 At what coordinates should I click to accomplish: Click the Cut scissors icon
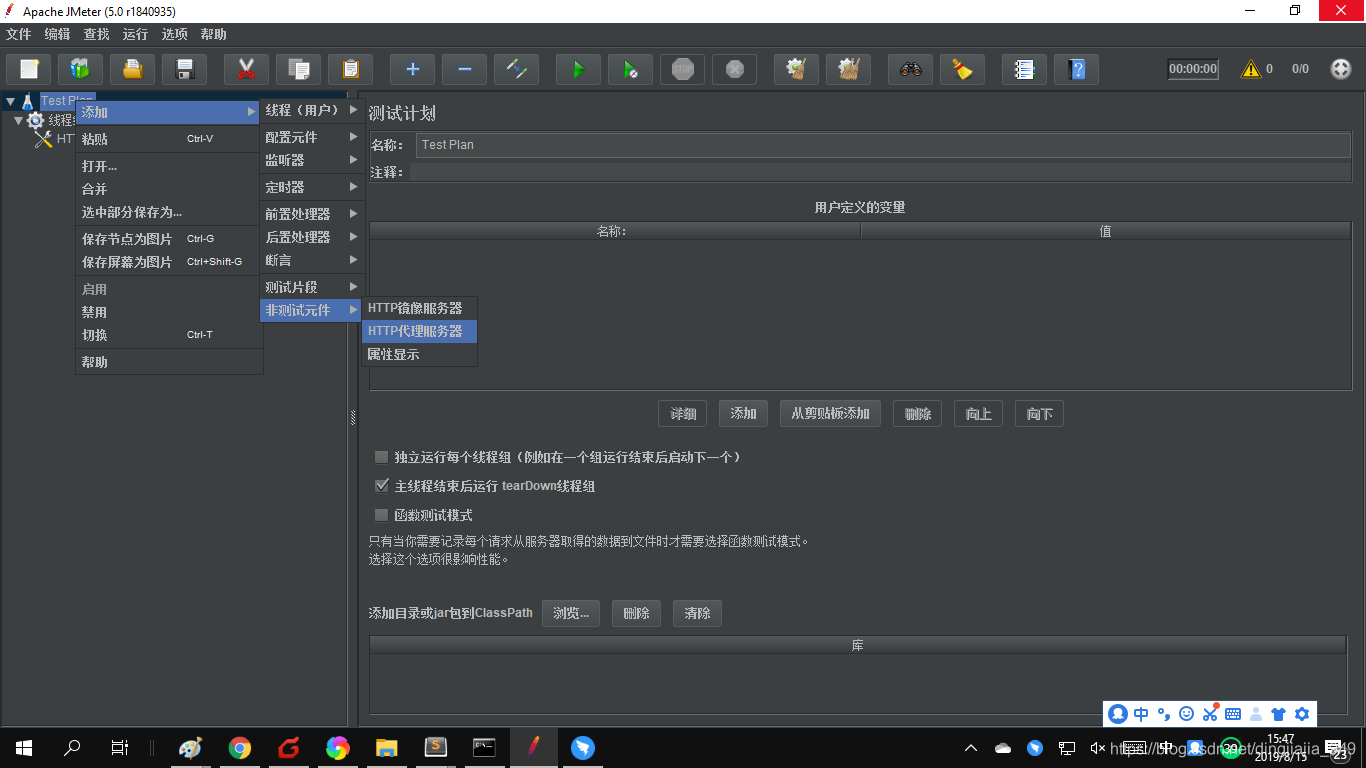tap(247, 69)
